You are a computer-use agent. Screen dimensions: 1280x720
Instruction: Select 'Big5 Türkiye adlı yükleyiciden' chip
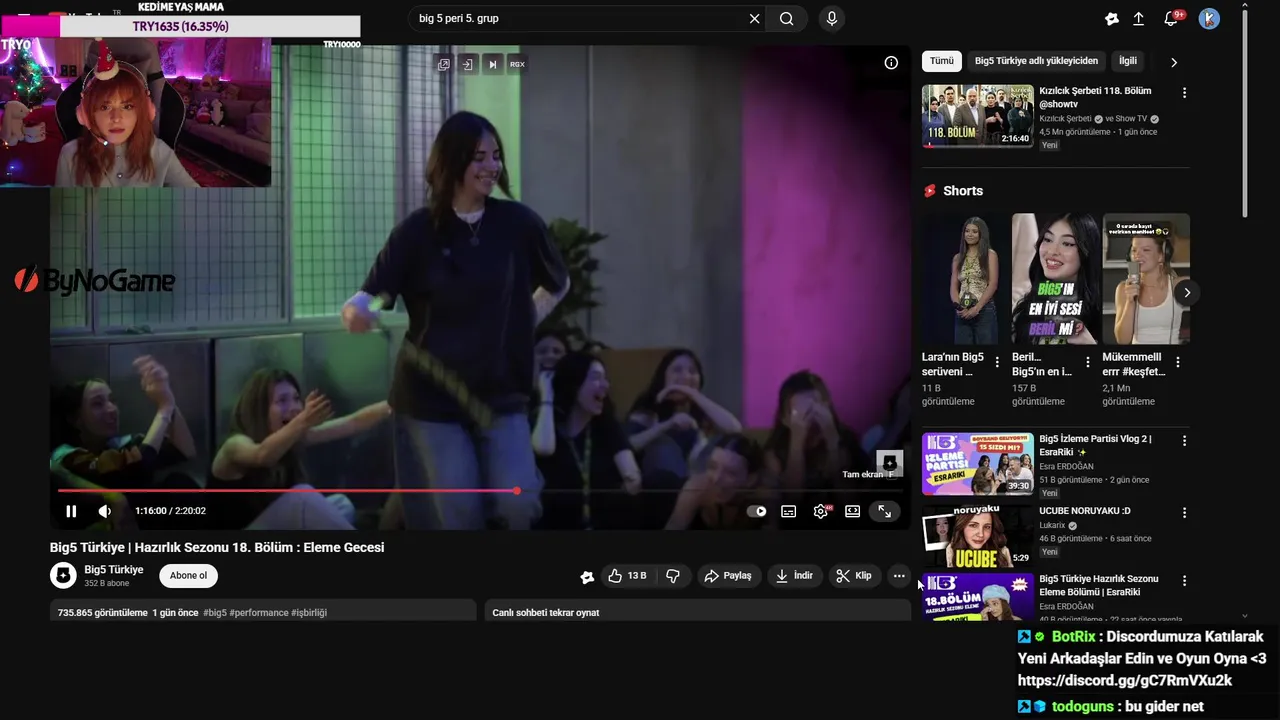1036,61
